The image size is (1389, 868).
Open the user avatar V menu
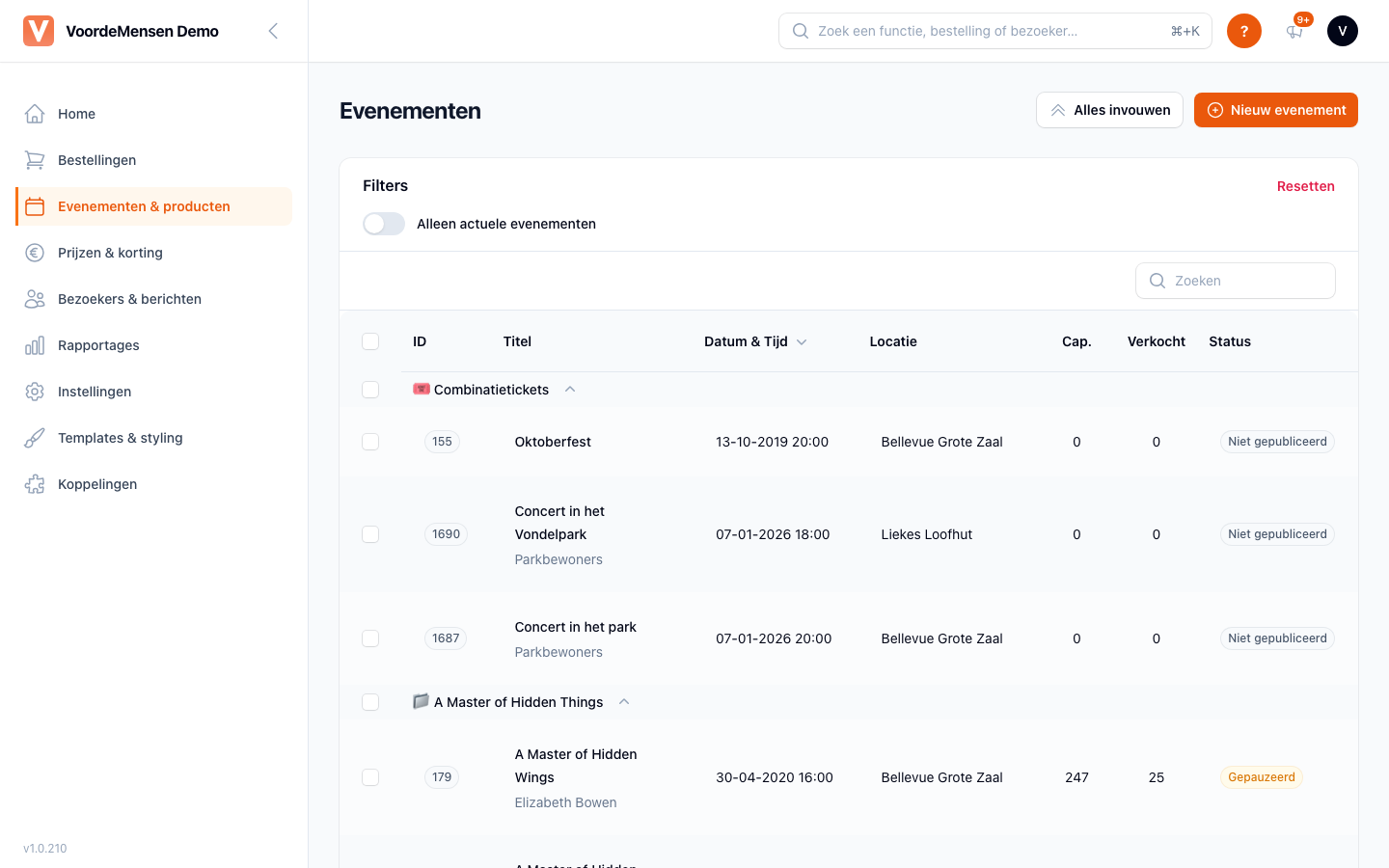[1343, 31]
